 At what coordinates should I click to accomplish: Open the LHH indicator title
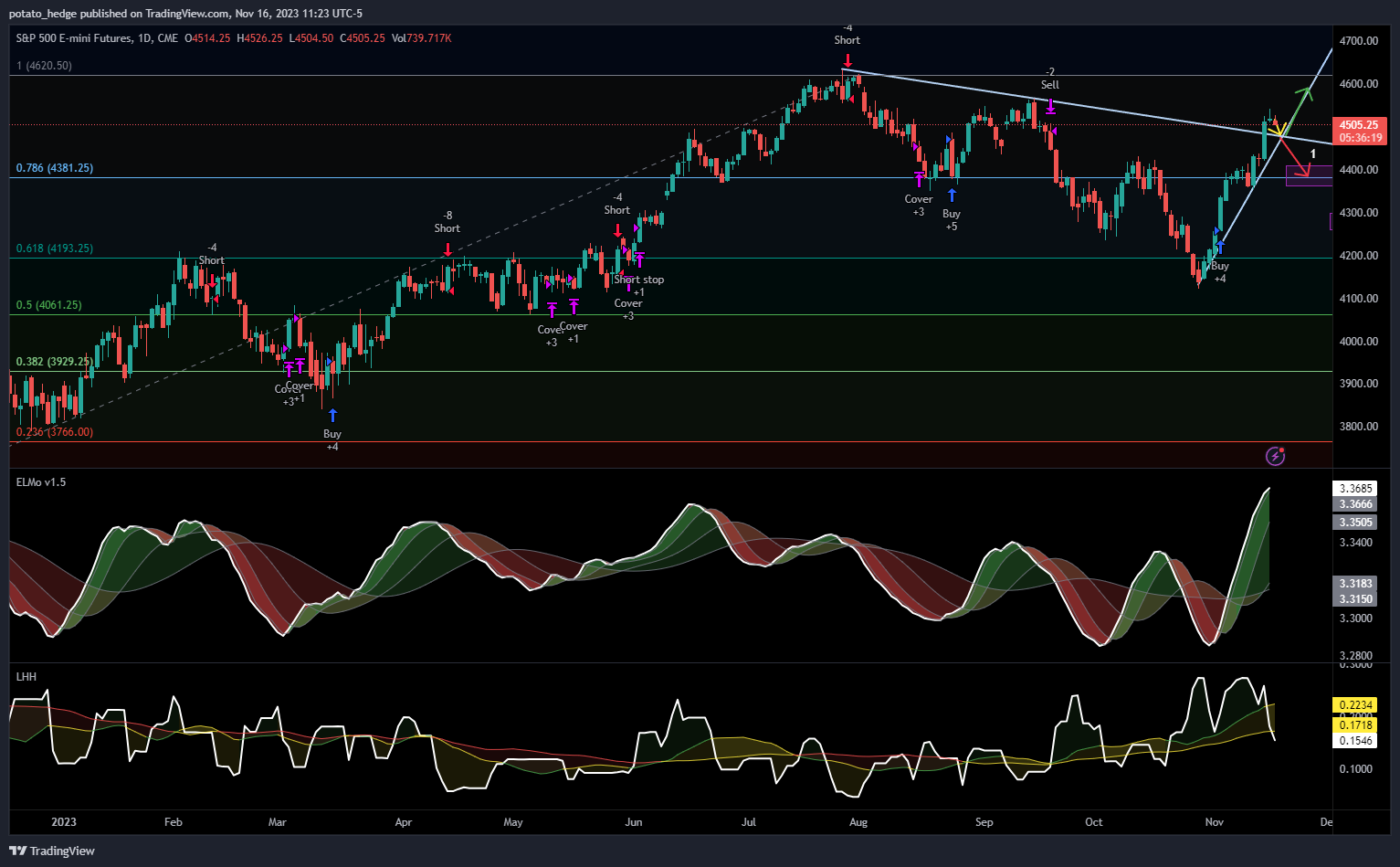coord(26,677)
